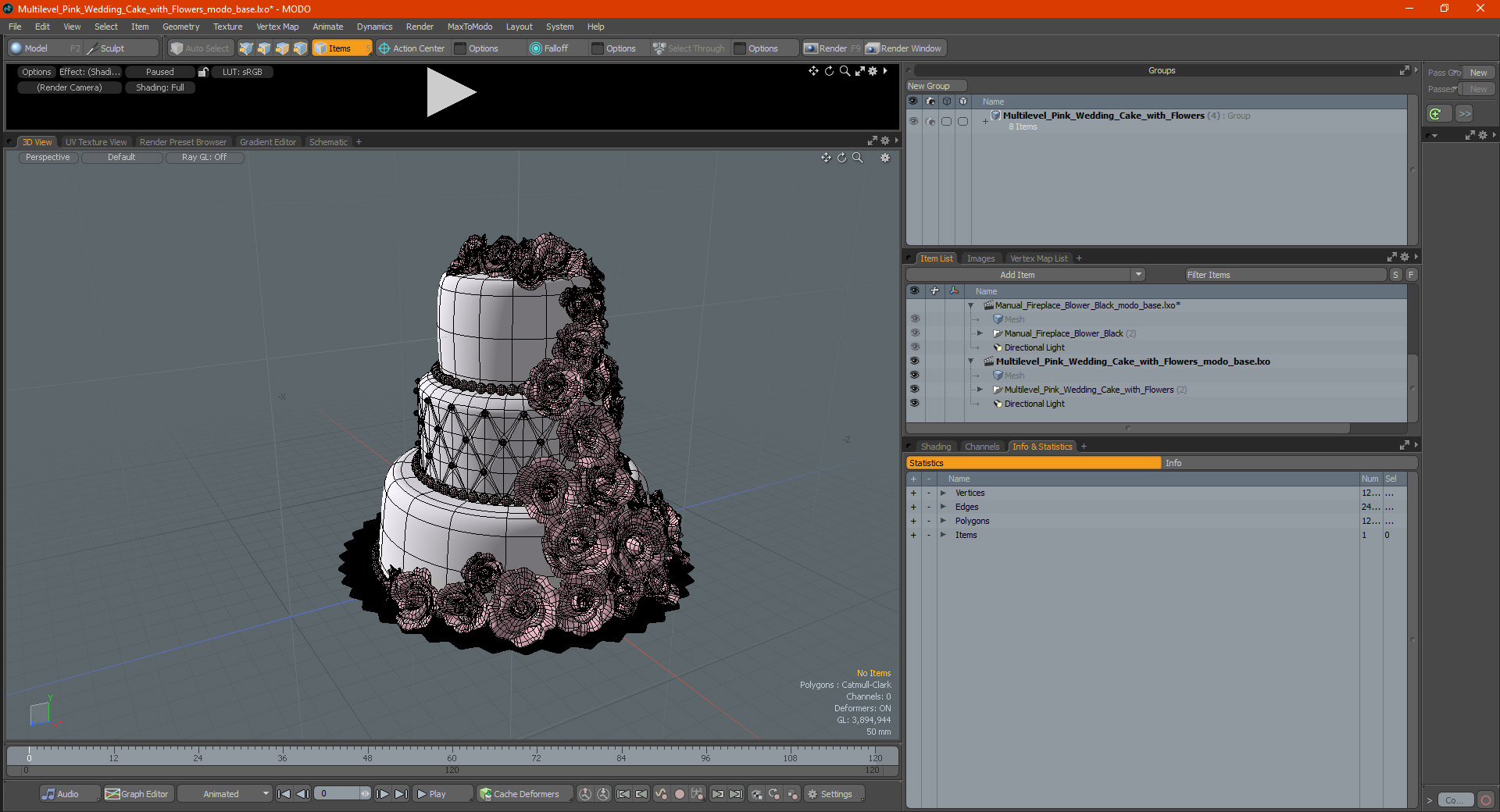This screenshot has width=1500, height=812.
Task: Switch to Vertex Map List tab
Action: coord(1038,258)
